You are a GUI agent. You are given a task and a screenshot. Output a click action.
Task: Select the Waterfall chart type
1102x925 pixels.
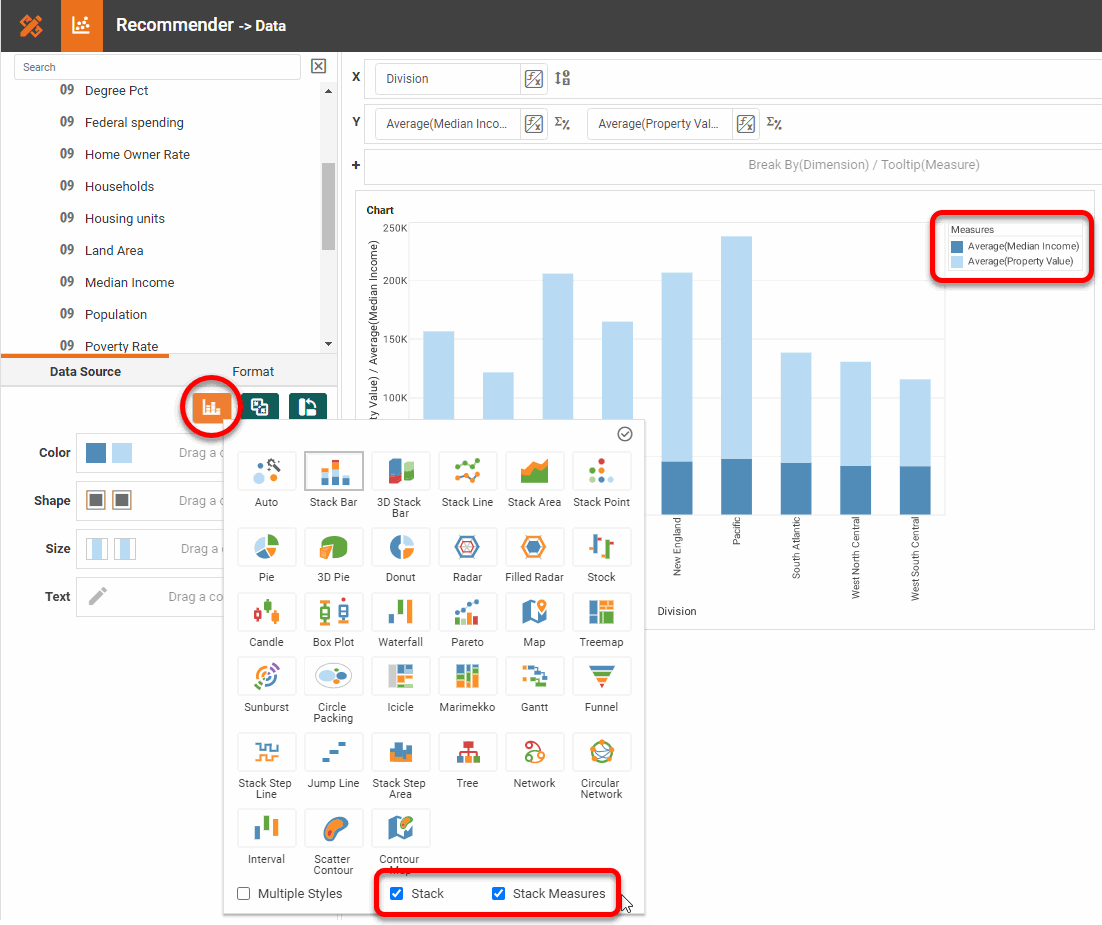tap(400, 612)
